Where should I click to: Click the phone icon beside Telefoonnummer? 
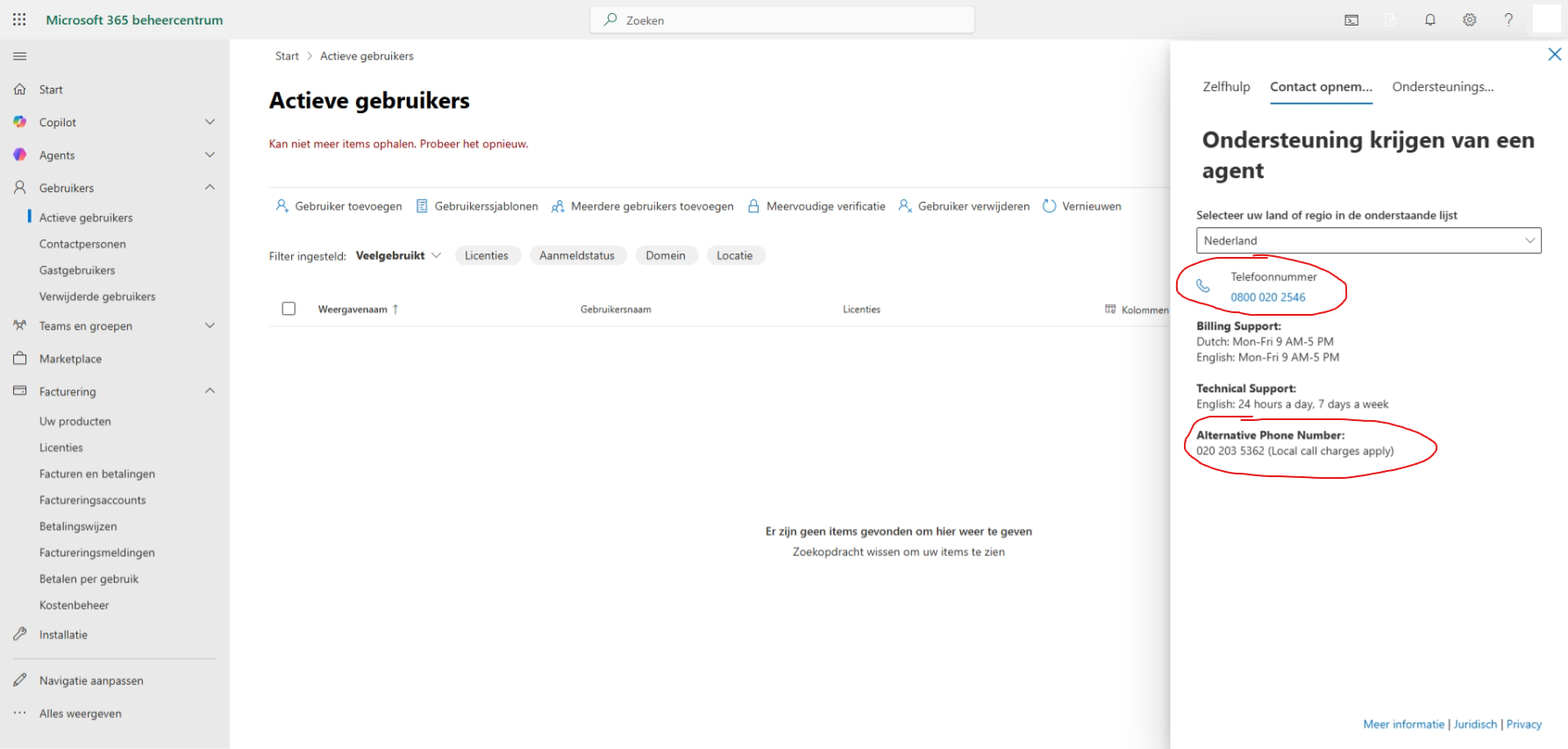pyautogui.click(x=1203, y=287)
